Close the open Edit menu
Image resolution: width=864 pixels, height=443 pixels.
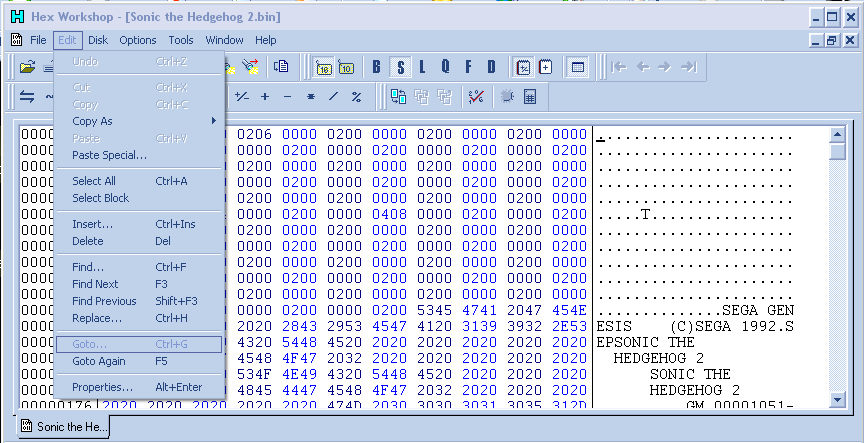pyautogui.click(x=68, y=40)
